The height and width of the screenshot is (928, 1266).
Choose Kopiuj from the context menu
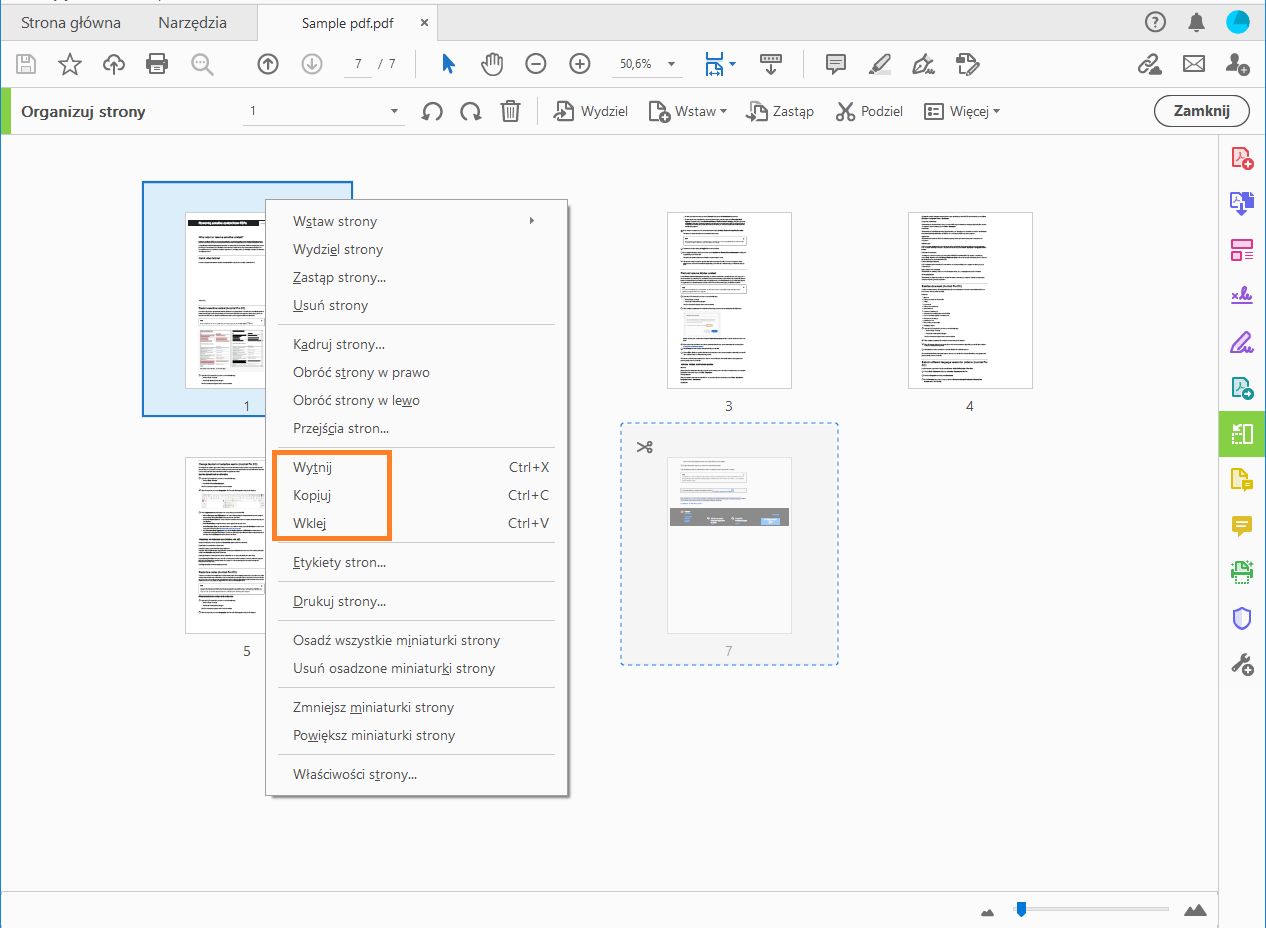(x=312, y=495)
